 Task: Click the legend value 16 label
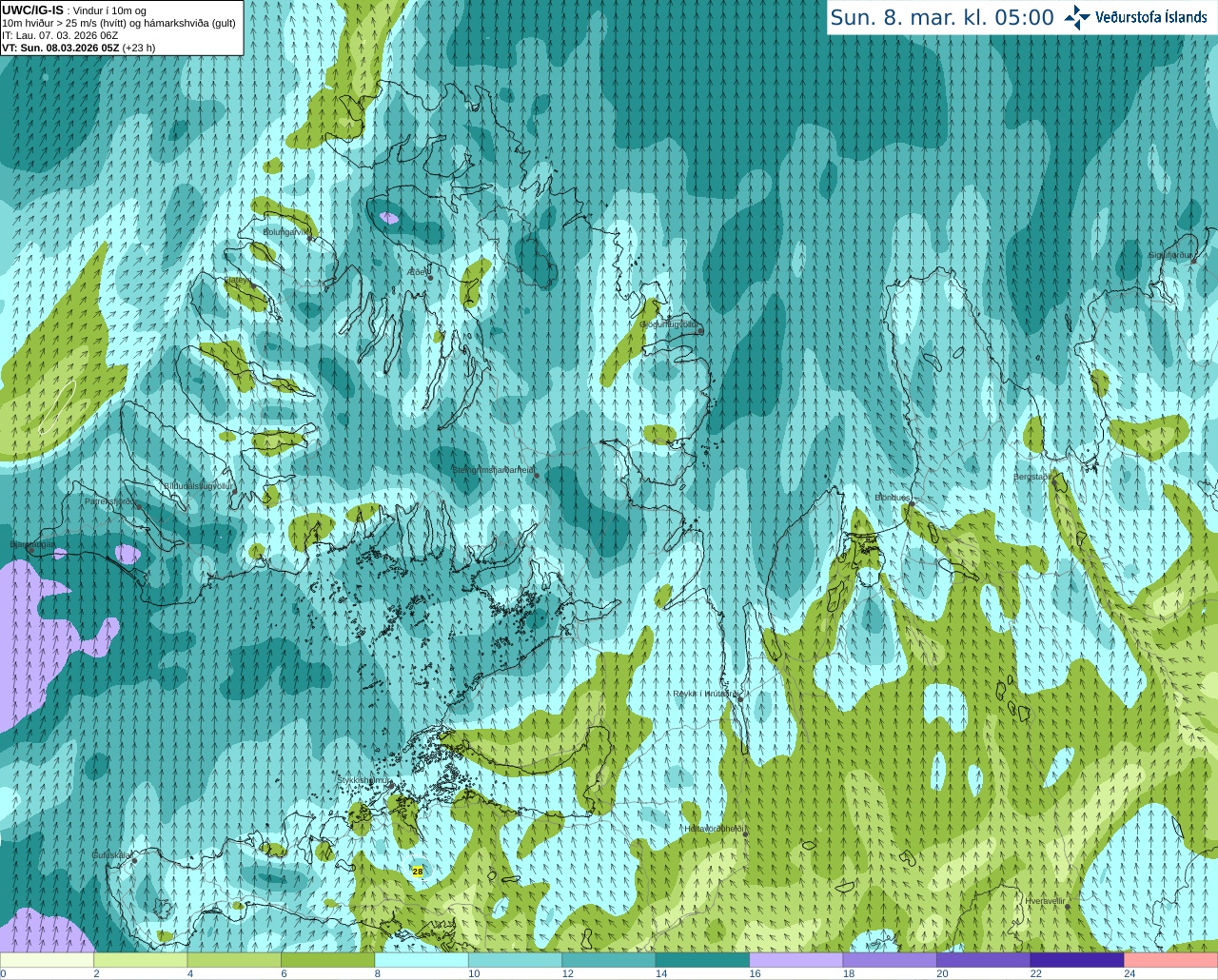(x=755, y=973)
